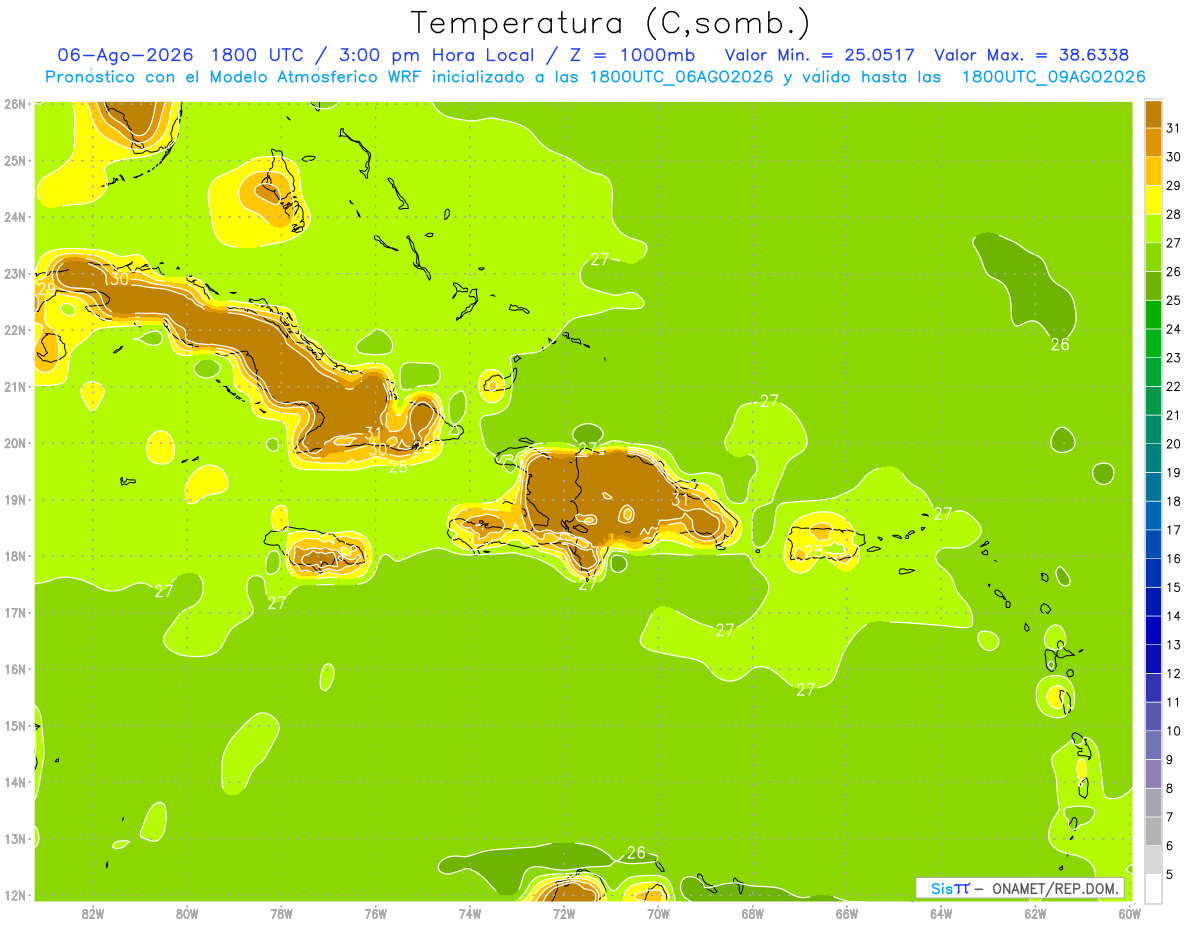Image resolution: width=1200 pixels, height=927 pixels.
Task: Click the 18N latitude label
Action: click(x=14, y=556)
